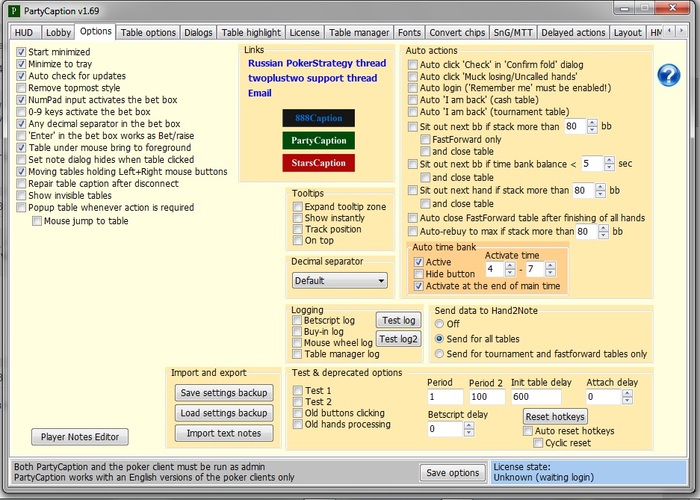Enable 0-9 keys activate the bet box
Screen dimensions: 700x500
pos(21,112)
